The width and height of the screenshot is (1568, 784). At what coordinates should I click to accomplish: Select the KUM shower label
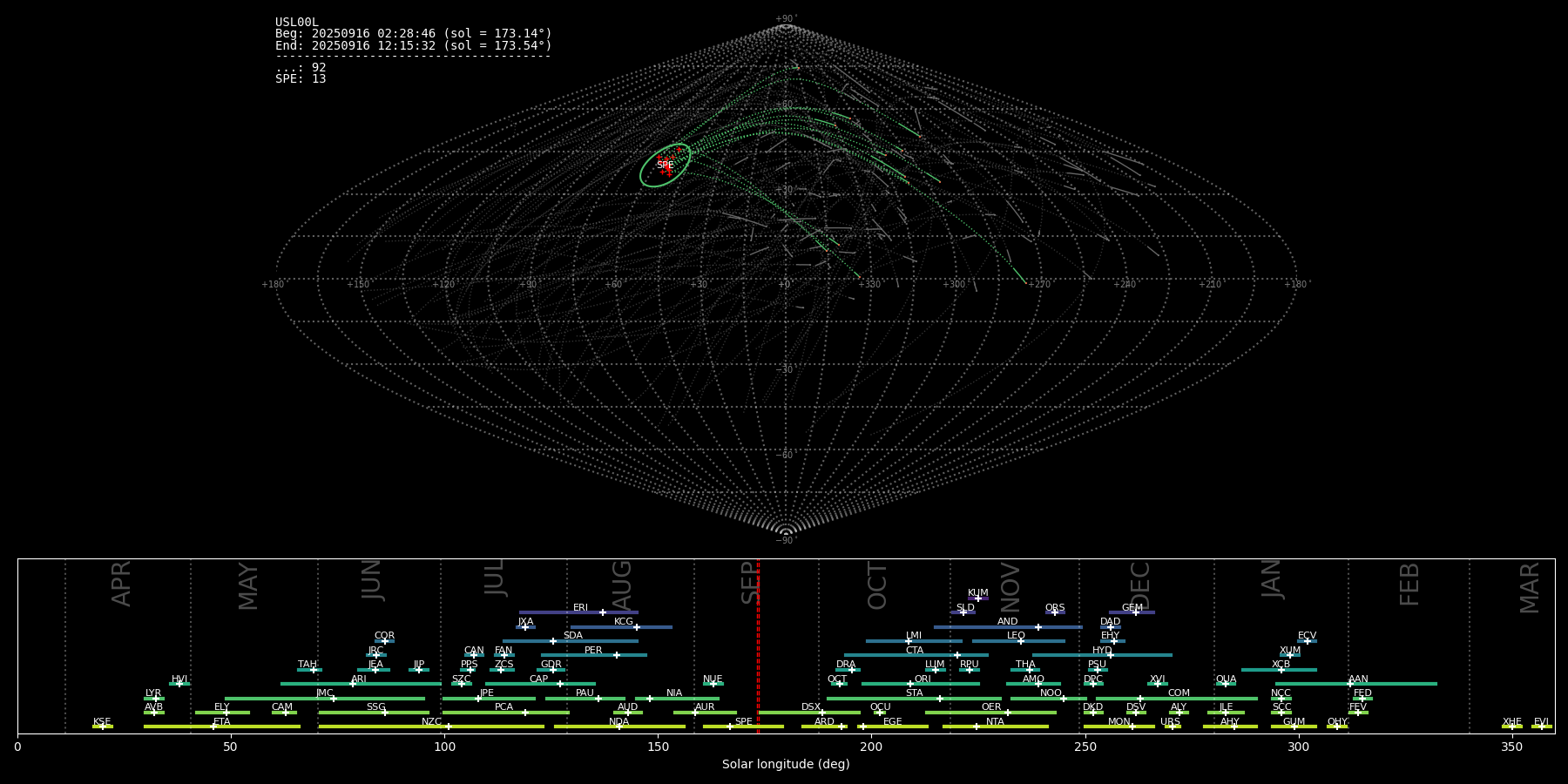(978, 593)
